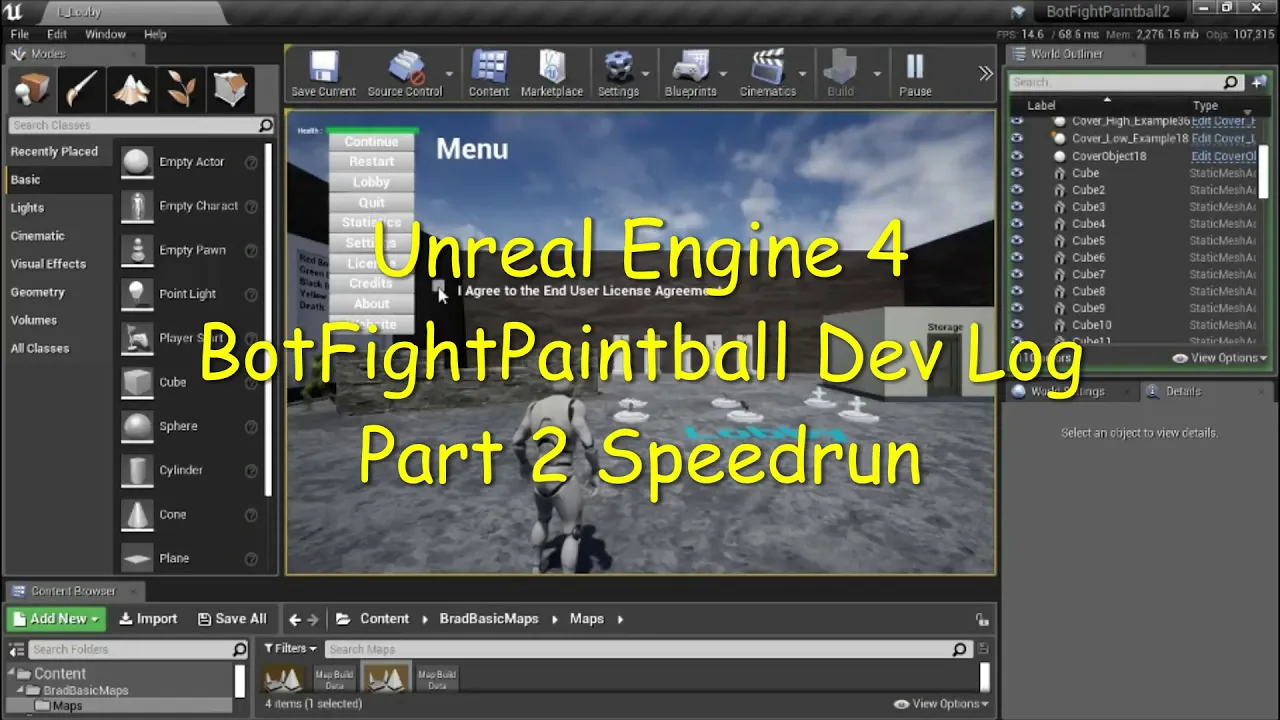This screenshot has width=1280, height=720.
Task: Click the Cone shape icon
Action: 137,514
